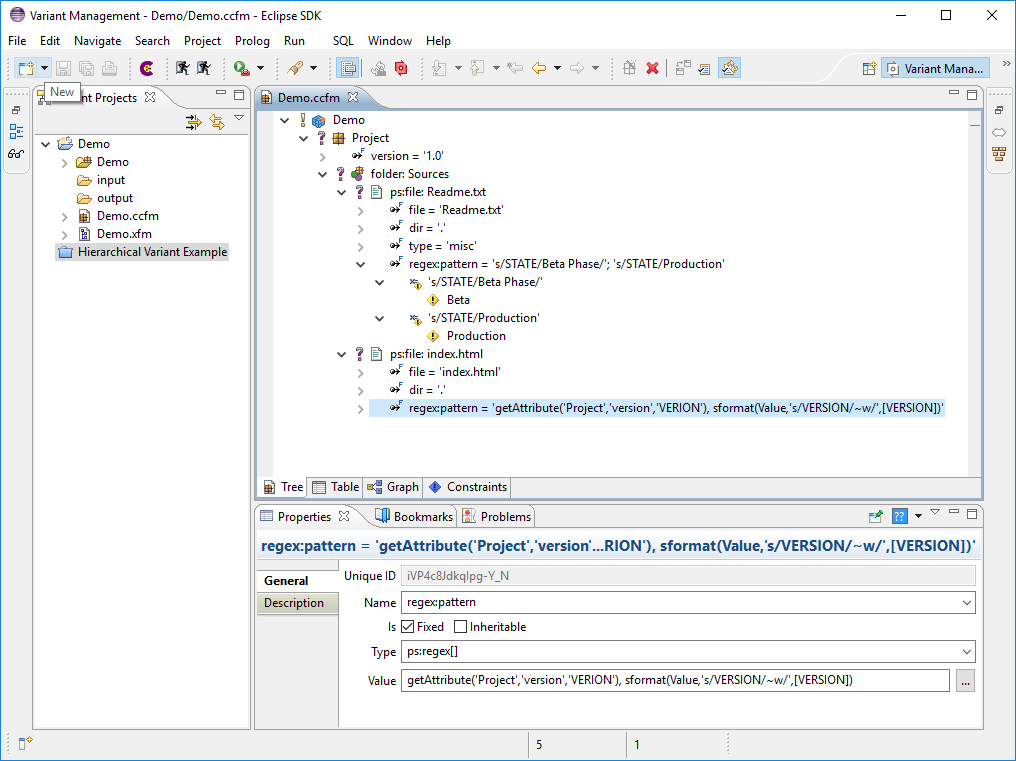This screenshot has height=761, width=1016.
Task: Open the SQL menu
Action: [343, 41]
